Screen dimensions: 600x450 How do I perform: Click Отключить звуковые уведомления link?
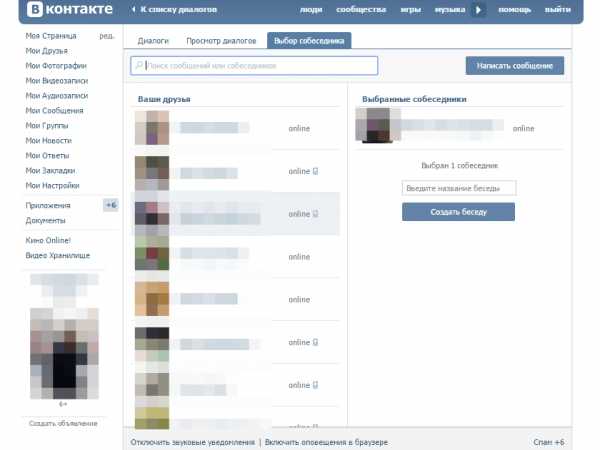click(192, 442)
